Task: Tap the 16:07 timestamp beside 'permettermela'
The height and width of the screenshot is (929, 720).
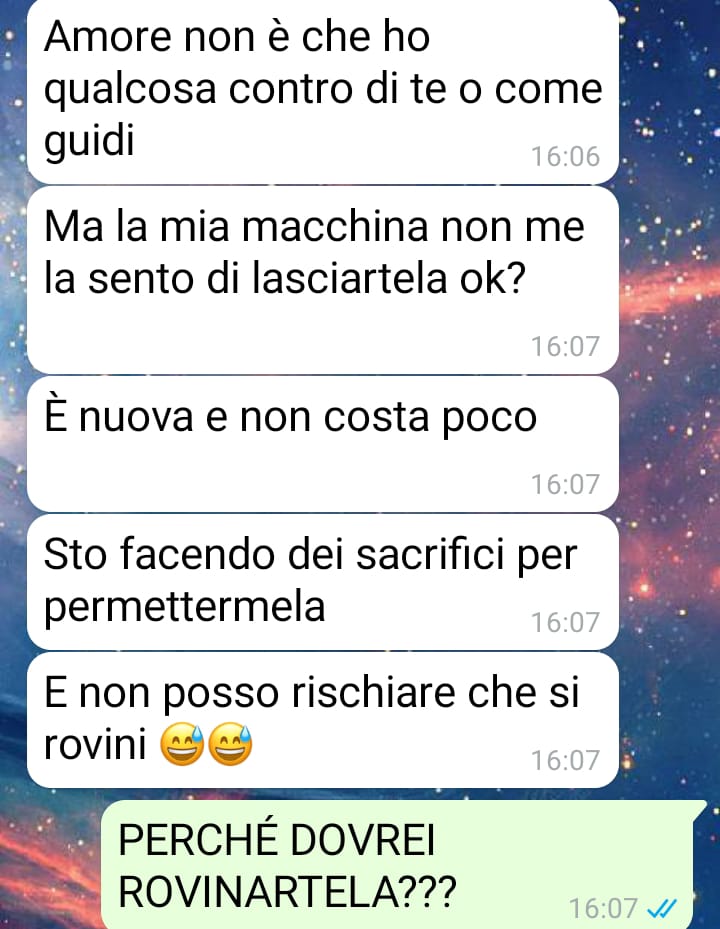Action: [565, 622]
